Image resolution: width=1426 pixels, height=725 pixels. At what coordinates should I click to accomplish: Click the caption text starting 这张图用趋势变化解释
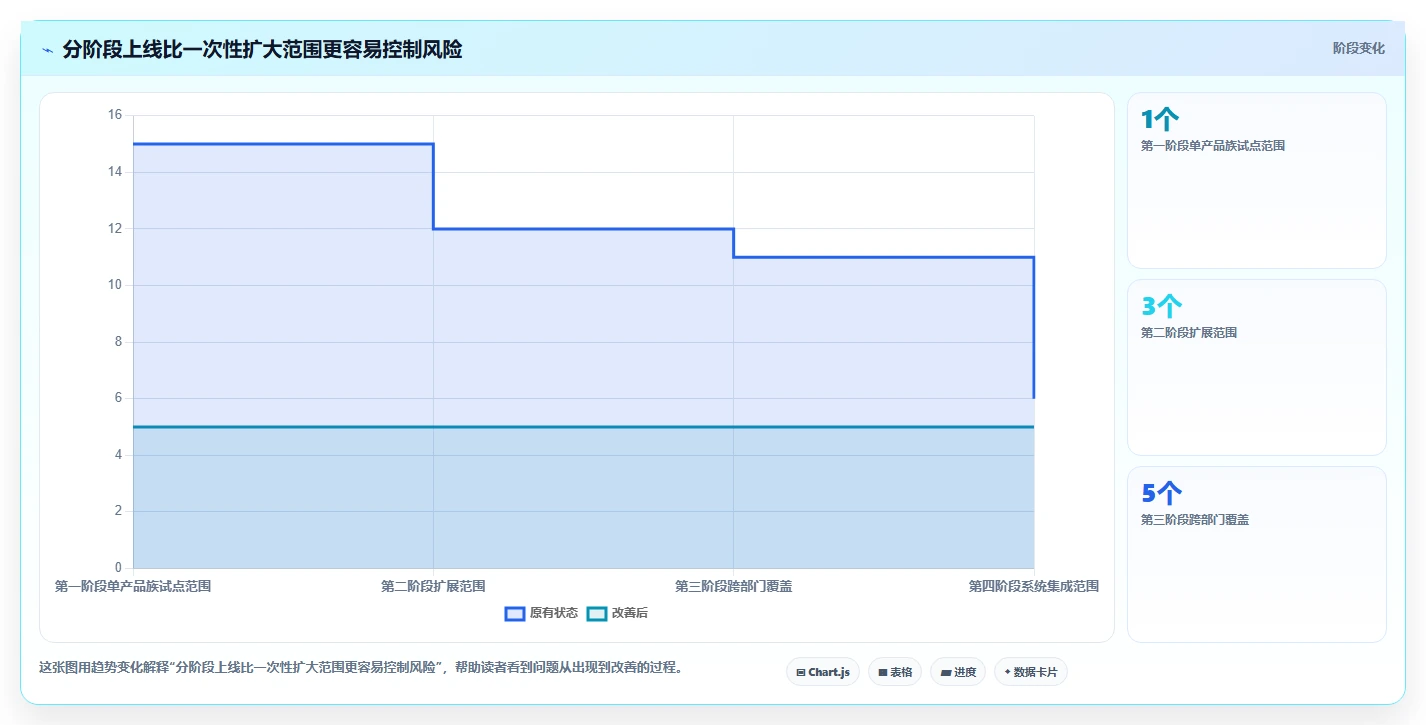tap(363, 667)
